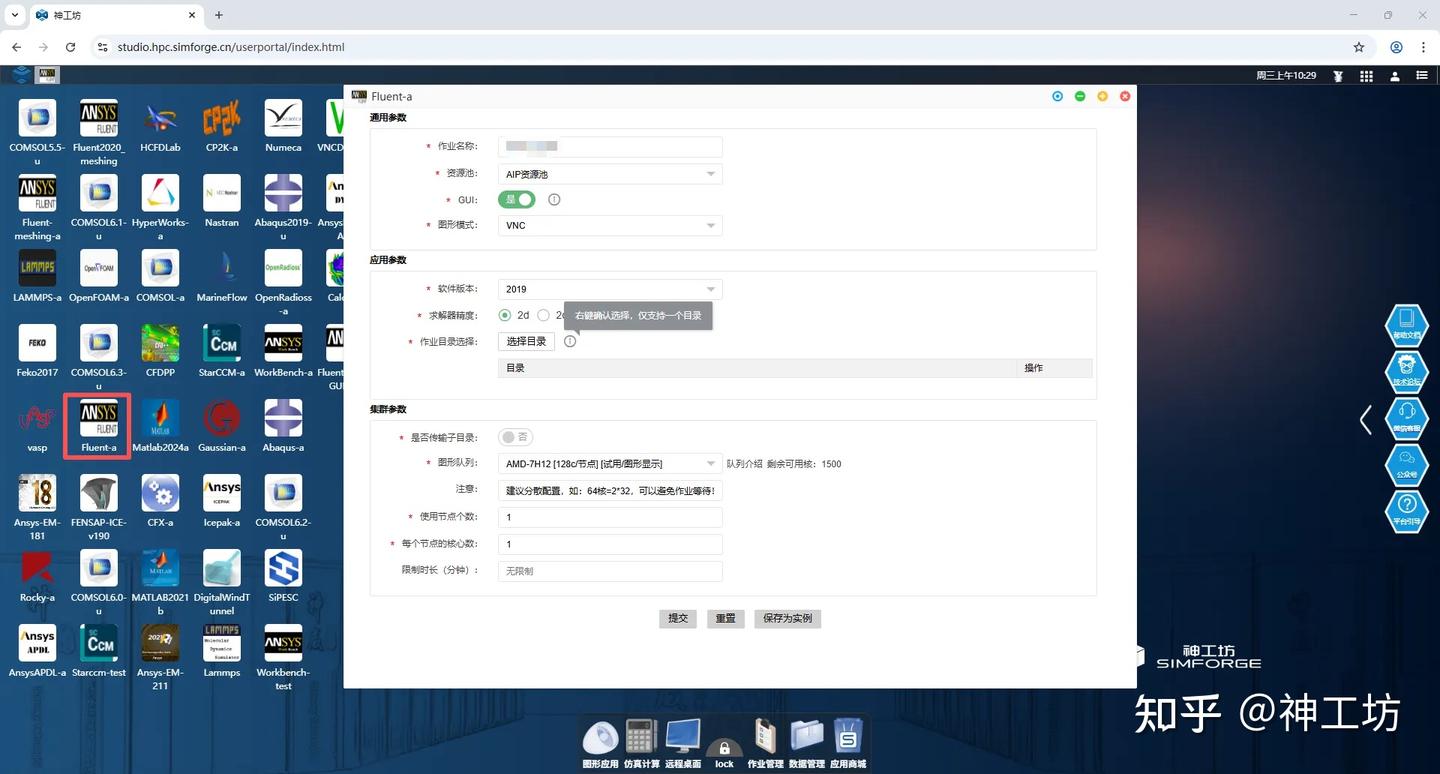Open the 公众号 hexagon button

coord(1406,465)
